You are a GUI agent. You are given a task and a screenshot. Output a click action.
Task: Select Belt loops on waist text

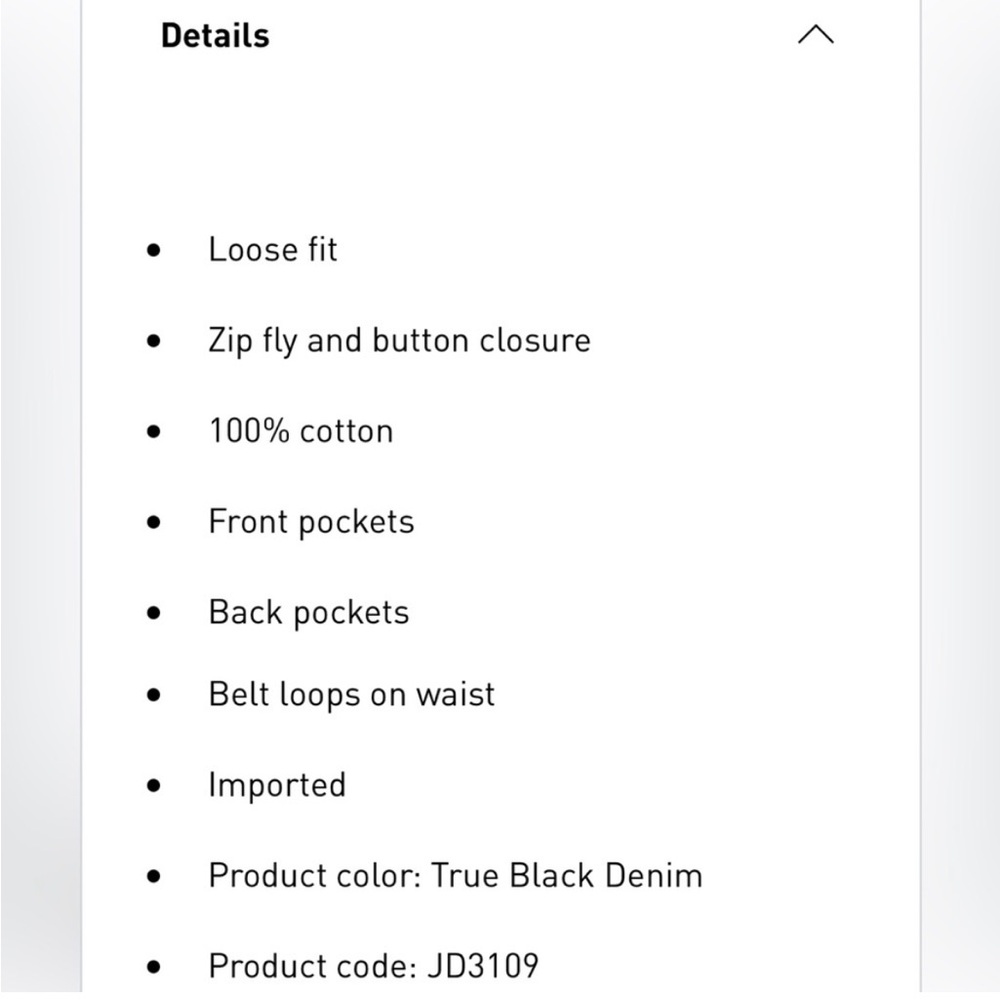tap(351, 695)
